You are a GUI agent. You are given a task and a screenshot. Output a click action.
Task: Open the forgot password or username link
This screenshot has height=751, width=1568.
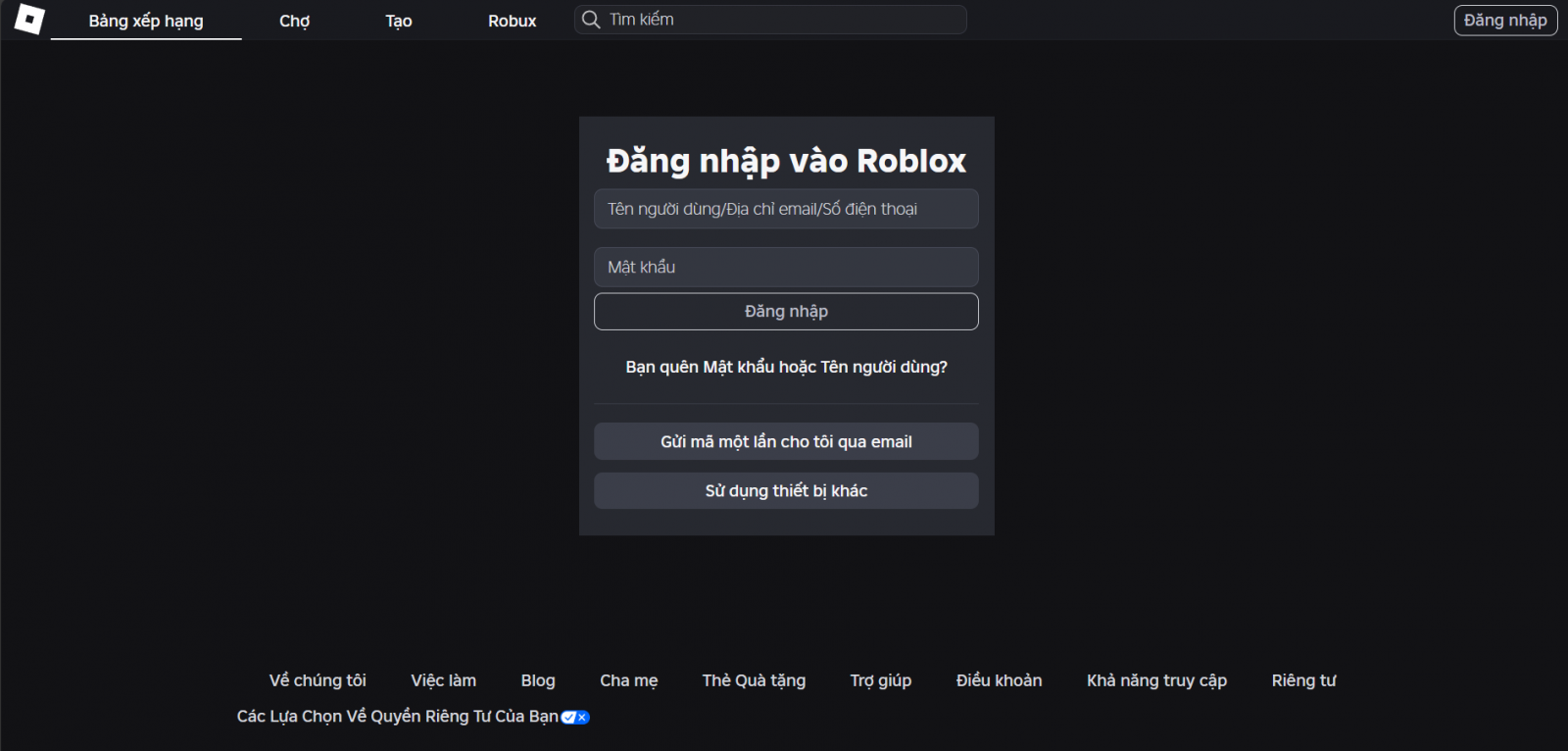point(786,367)
